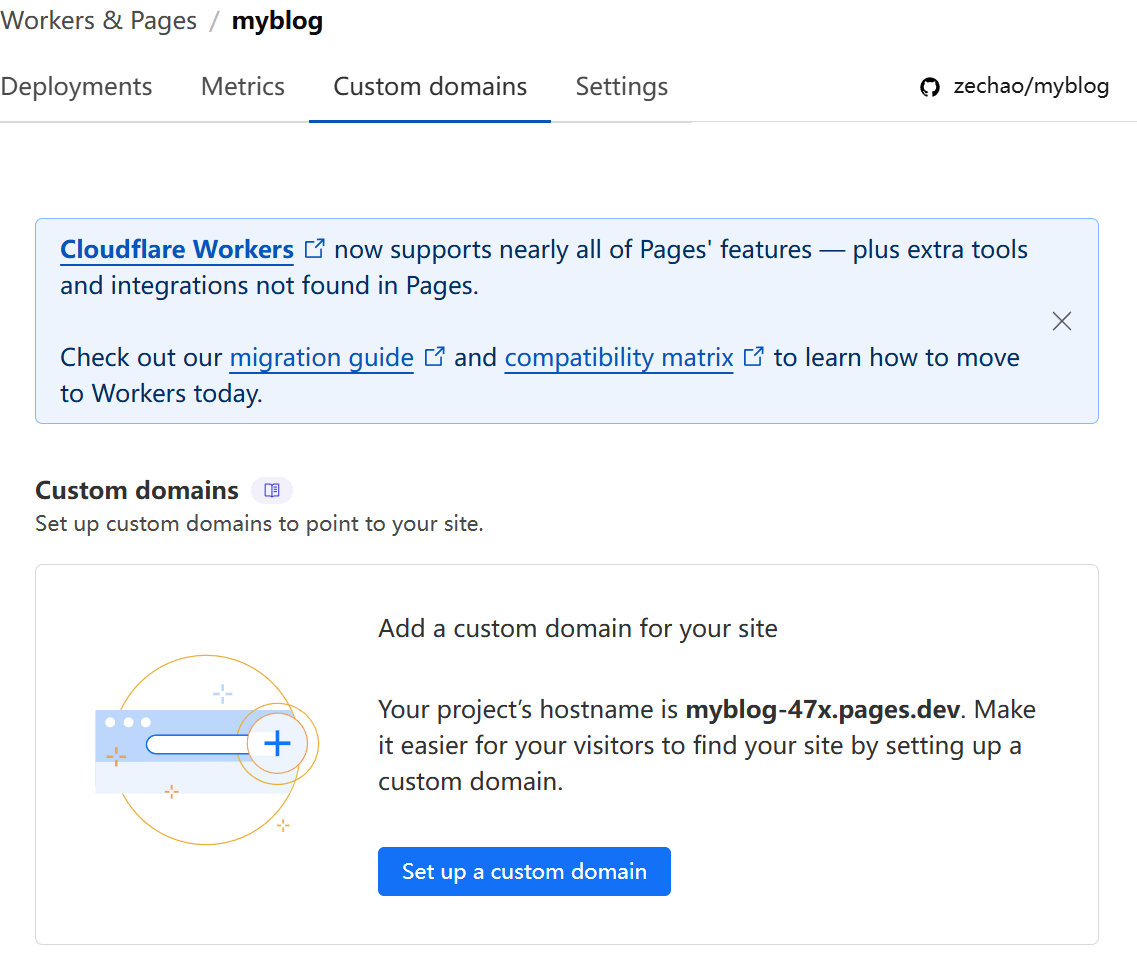The height and width of the screenshot is (971, 1137).
Task: Open the zechao/myblog GitHub repository link
Action: pos(1030,86)
